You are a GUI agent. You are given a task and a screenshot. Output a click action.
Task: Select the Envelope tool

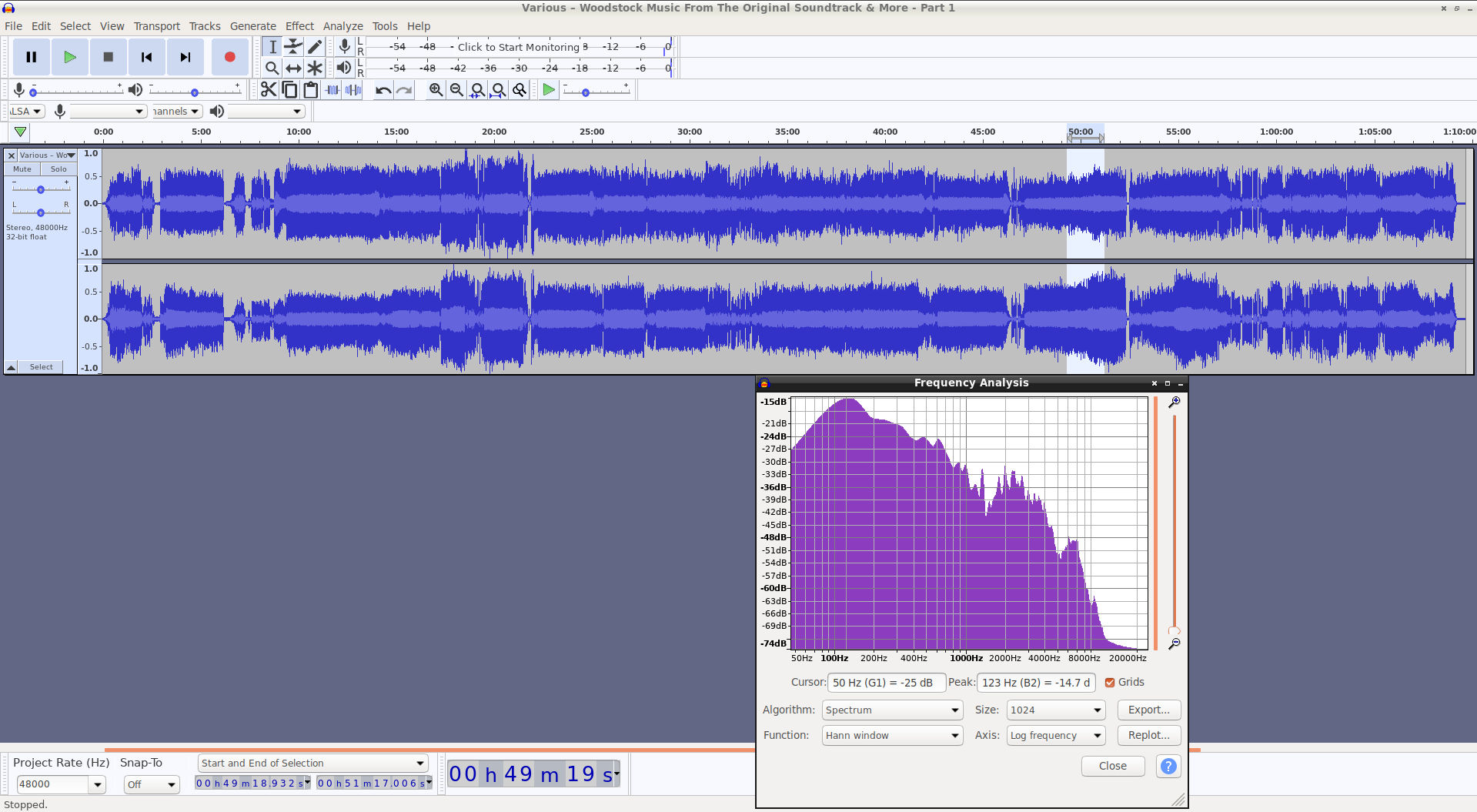[293, 47]
